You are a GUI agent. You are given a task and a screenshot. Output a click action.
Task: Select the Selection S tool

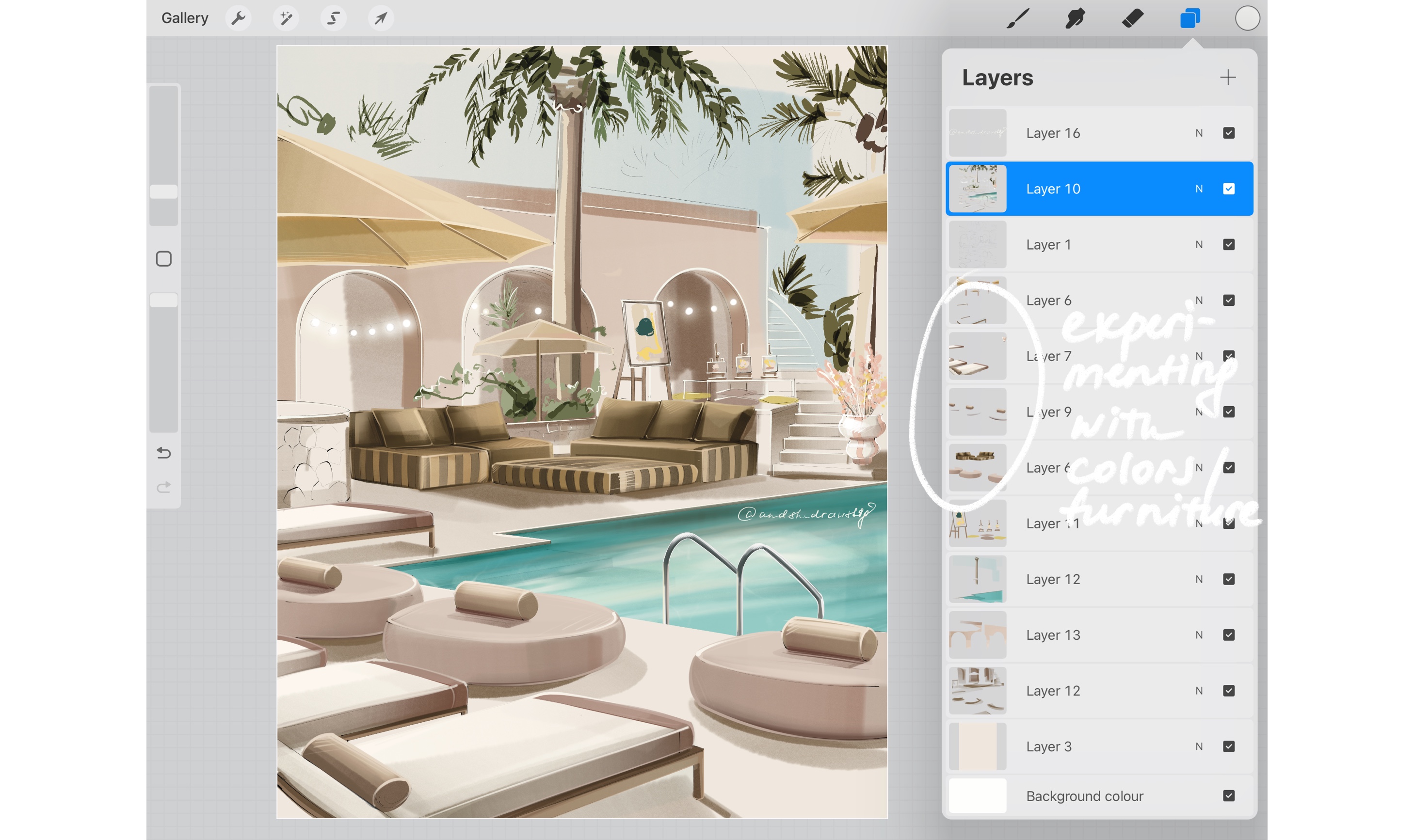(x=334, y=18)
